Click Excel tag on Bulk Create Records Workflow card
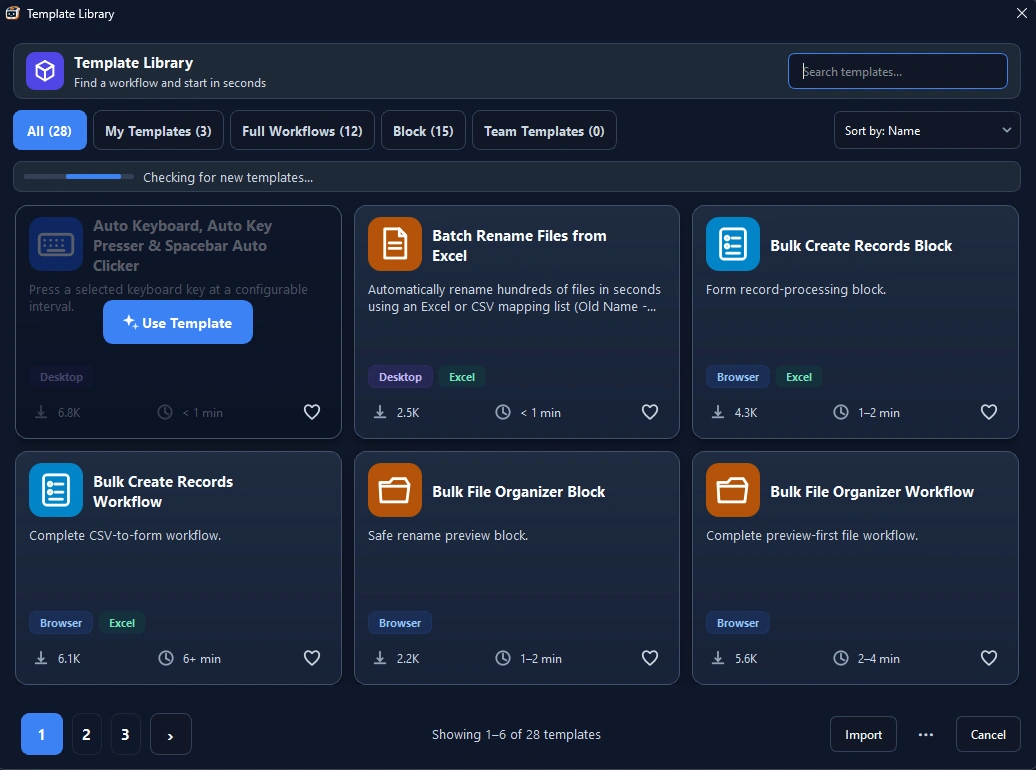The height and width of the screenshot is (770, 1036). pyautogui.click(x=122, y=623)
